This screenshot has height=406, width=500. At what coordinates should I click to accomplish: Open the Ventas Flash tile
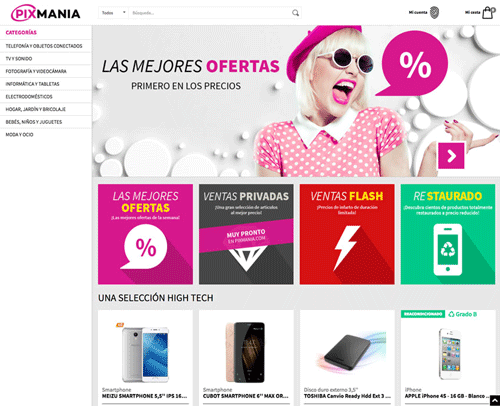[x=347, y=234]
